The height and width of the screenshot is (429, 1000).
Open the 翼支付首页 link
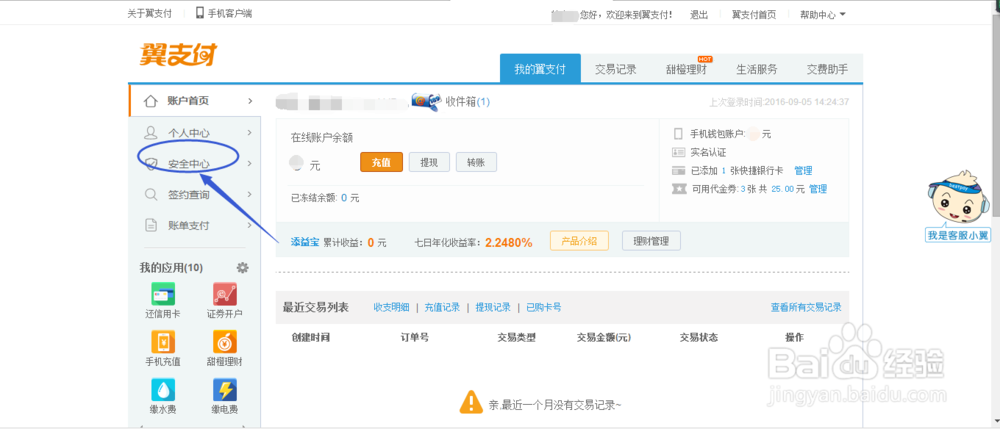coord(754,15)
